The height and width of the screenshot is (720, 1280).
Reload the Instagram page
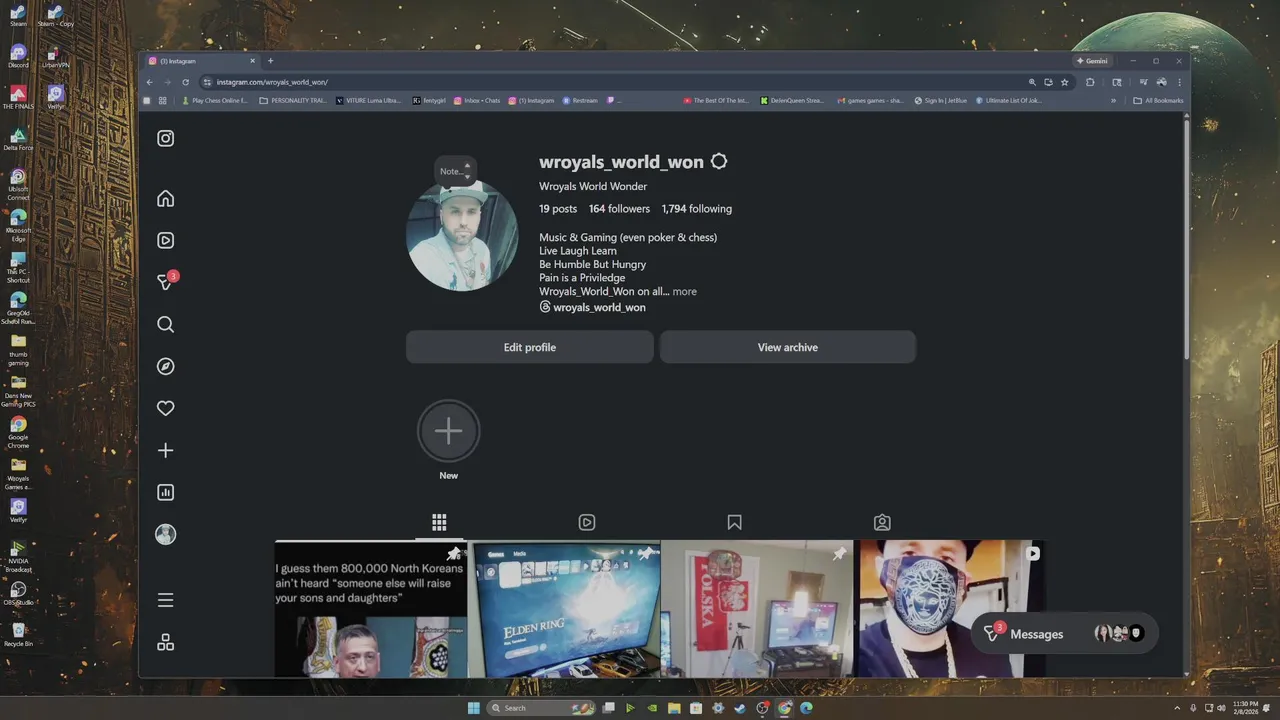click(186, 82)
